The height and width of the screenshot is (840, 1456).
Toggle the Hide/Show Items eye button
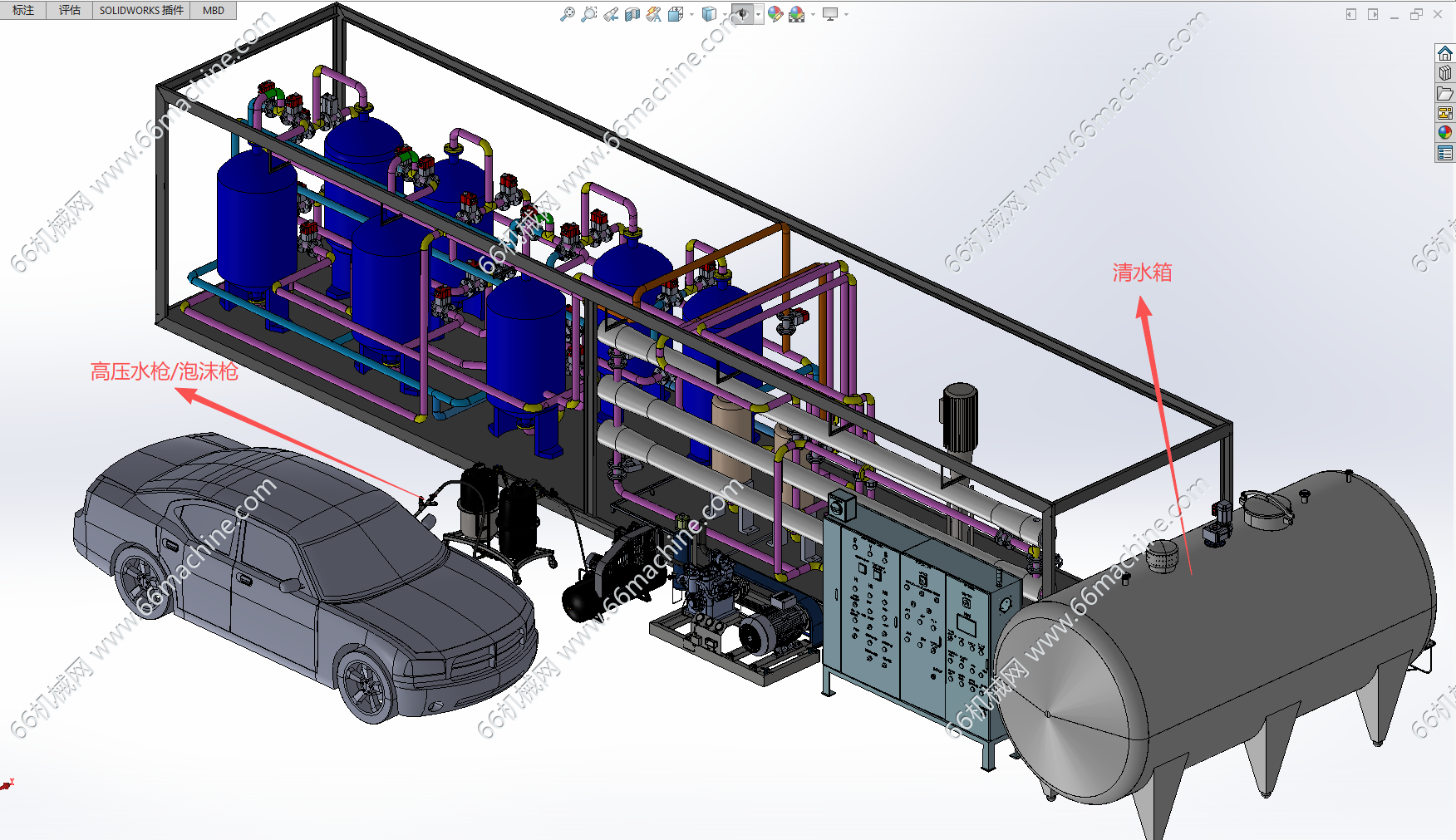point(742,14)
